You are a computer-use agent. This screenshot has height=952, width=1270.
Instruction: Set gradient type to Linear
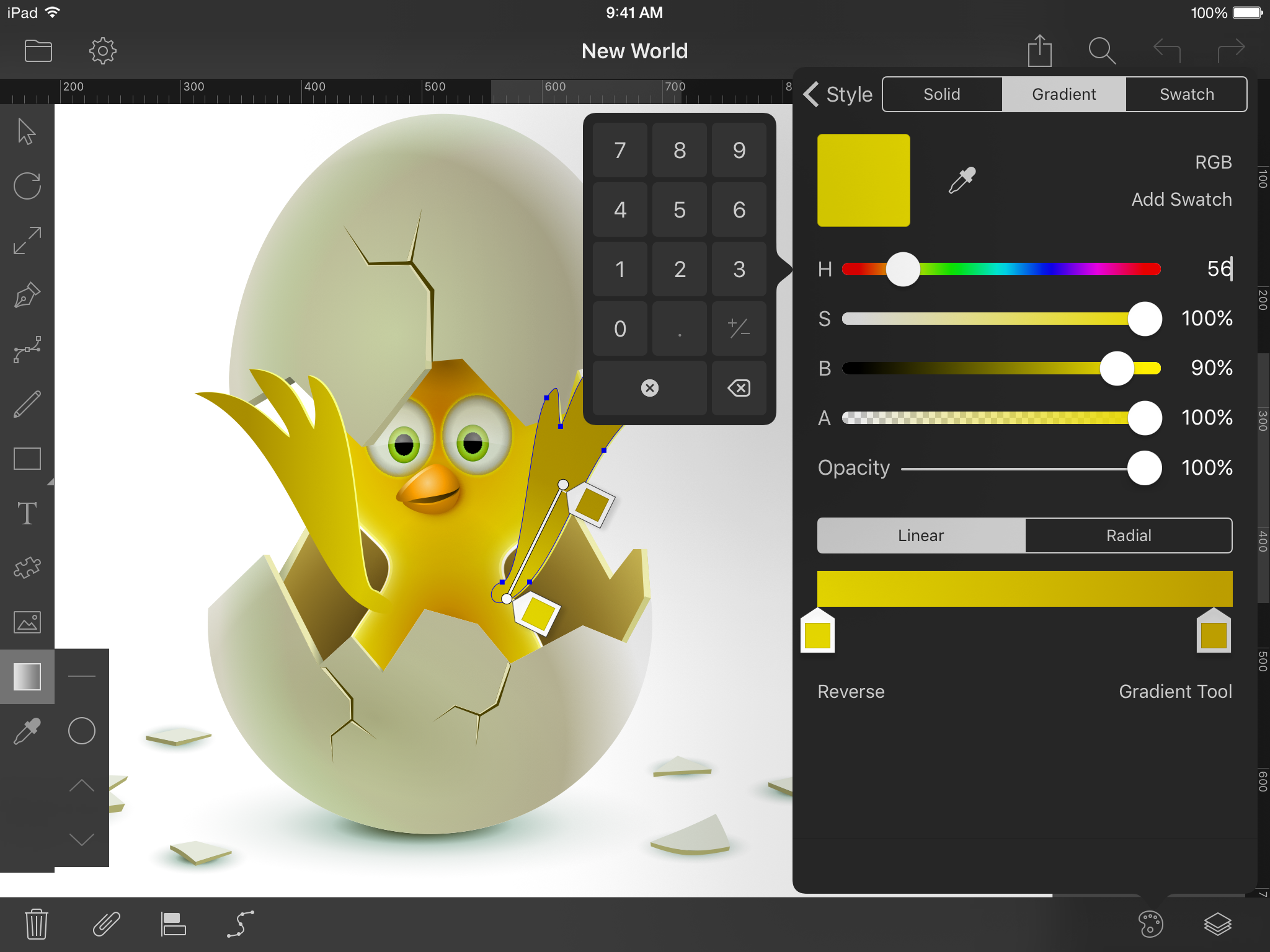click(921, 535)
